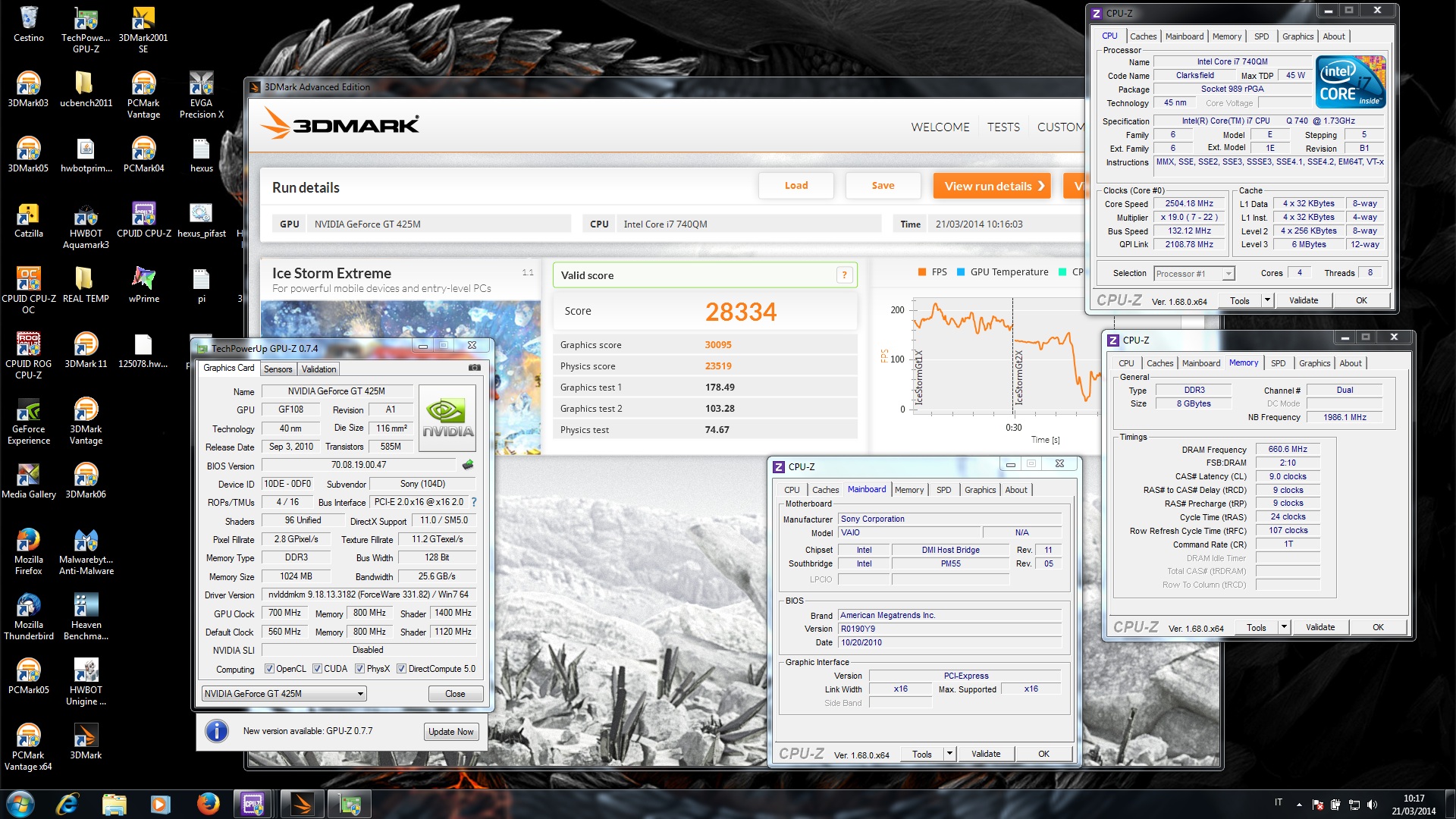Click the NVIDIA logo in GPU-Z

447,418
